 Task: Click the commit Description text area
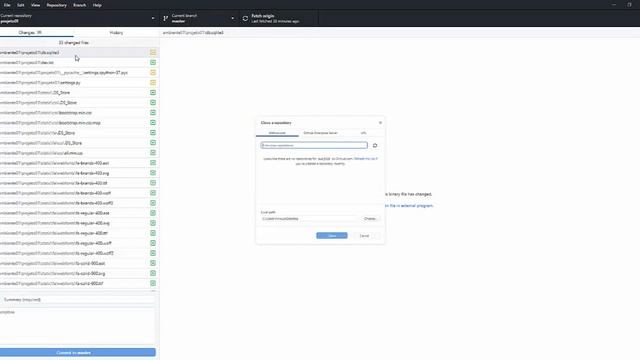click(78, 325)
